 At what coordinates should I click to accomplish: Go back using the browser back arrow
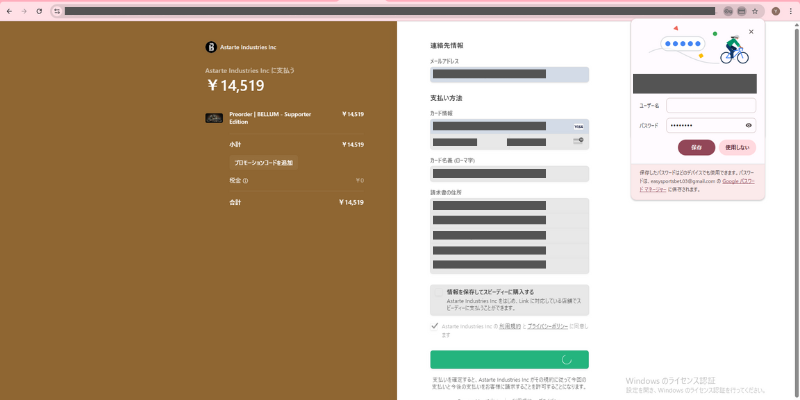coord(9,11)
